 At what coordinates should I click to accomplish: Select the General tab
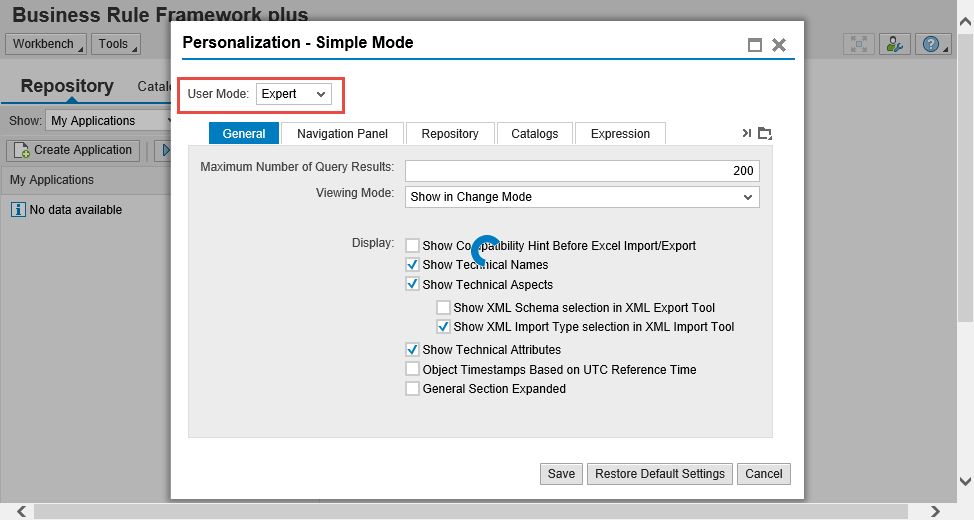[x=244, y=134]
